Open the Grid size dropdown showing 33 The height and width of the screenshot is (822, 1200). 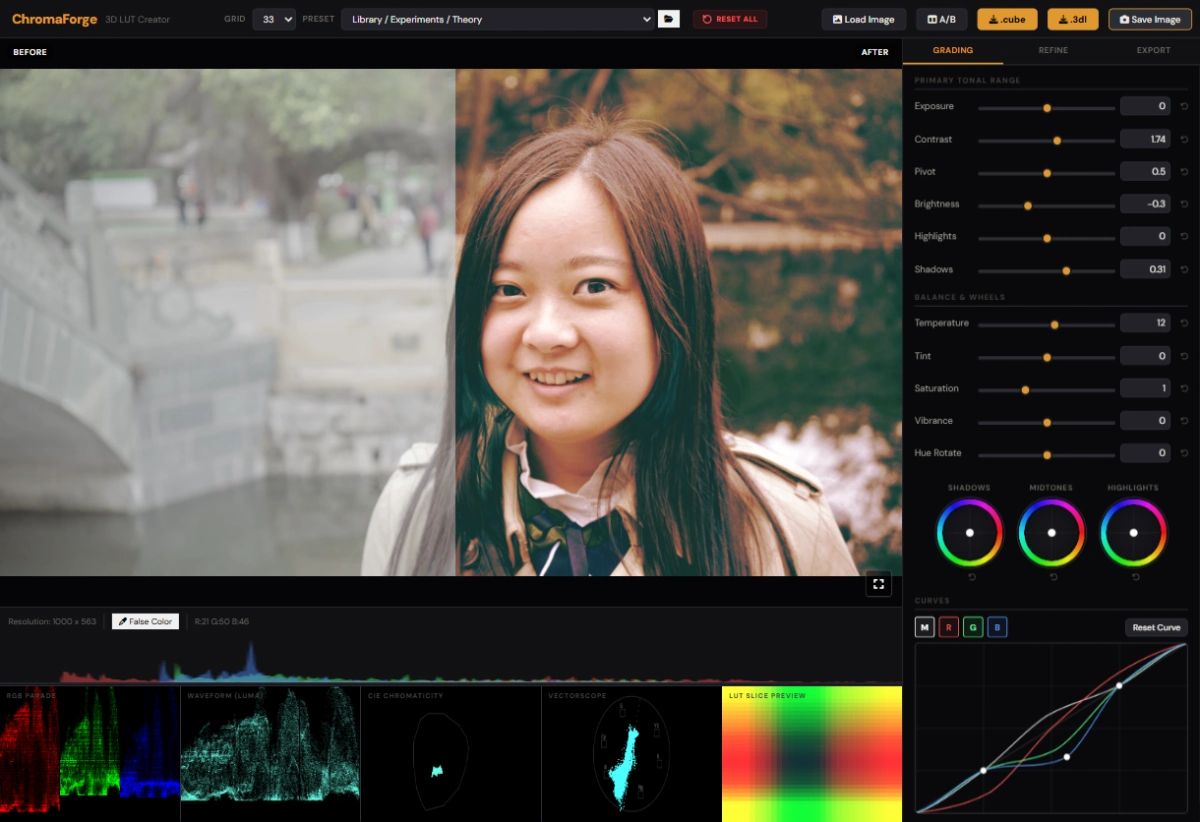(274, 19)
